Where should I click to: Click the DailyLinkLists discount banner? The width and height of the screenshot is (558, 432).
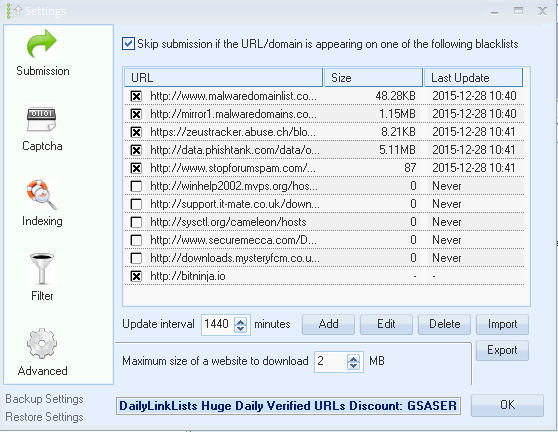coord(288,406)
